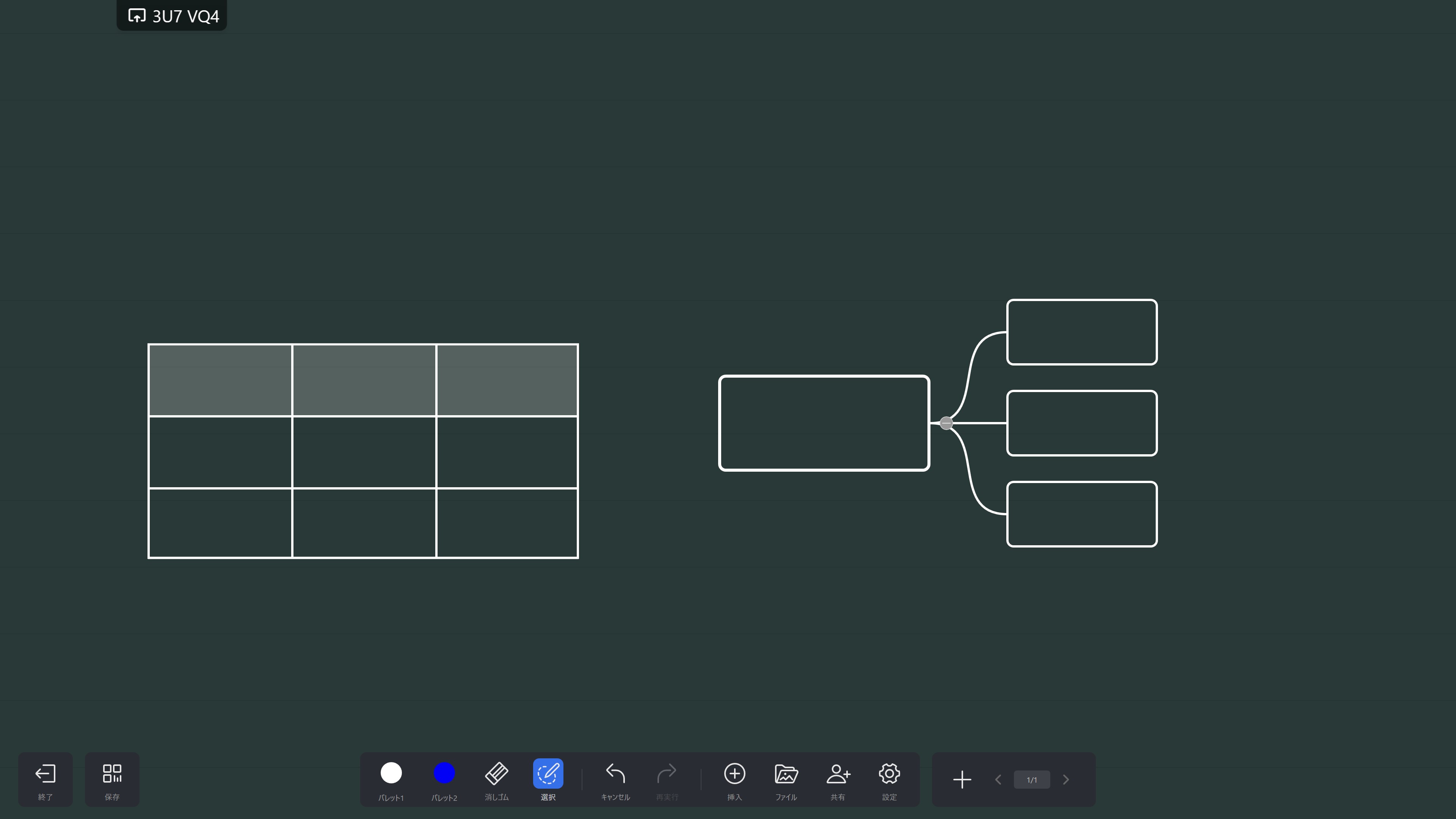Click the center cell of the table

[x=364, y=452]
